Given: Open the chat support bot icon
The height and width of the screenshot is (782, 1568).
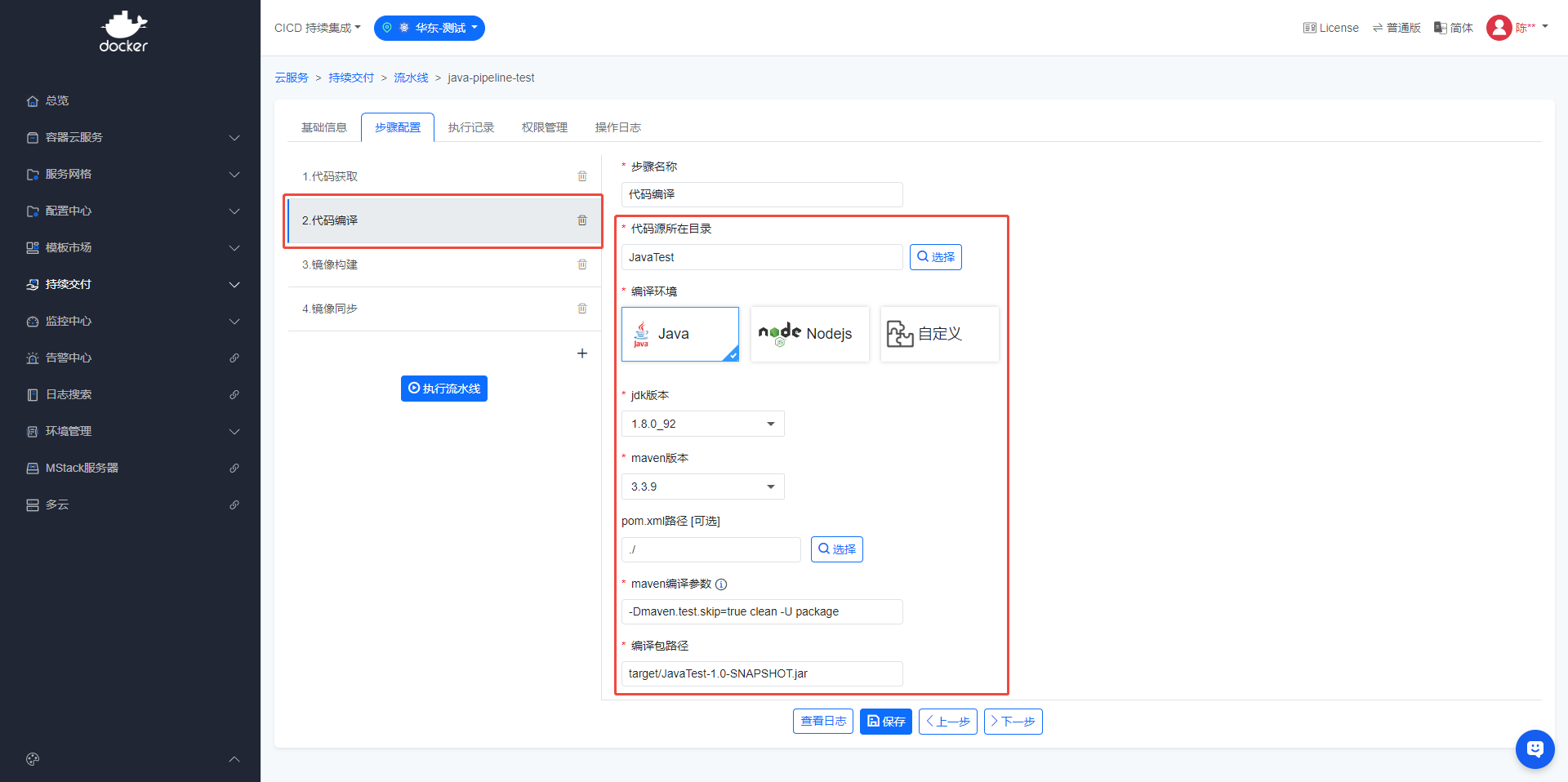Looking at the screenshot, I should click(x=1535, y=749).
